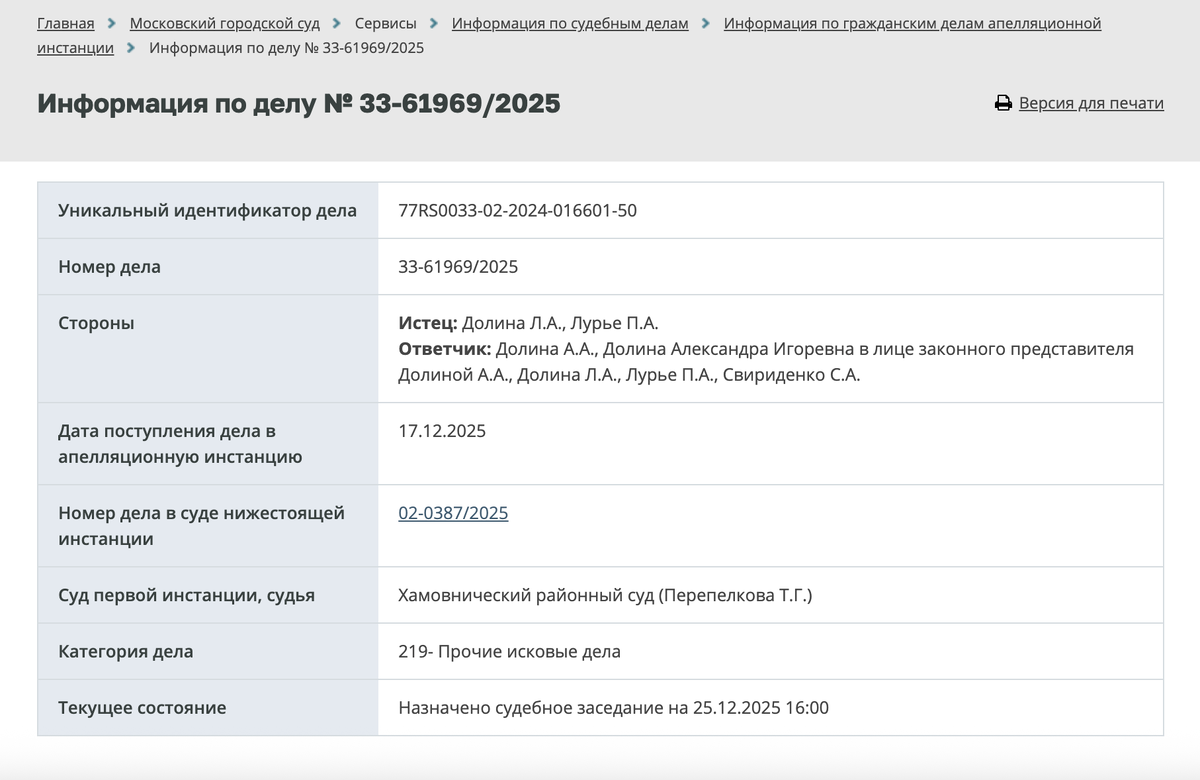Click the Стороны label cell
This screenshot has width=1200, height=780.
pyautogui.click(x=208, y=348)
